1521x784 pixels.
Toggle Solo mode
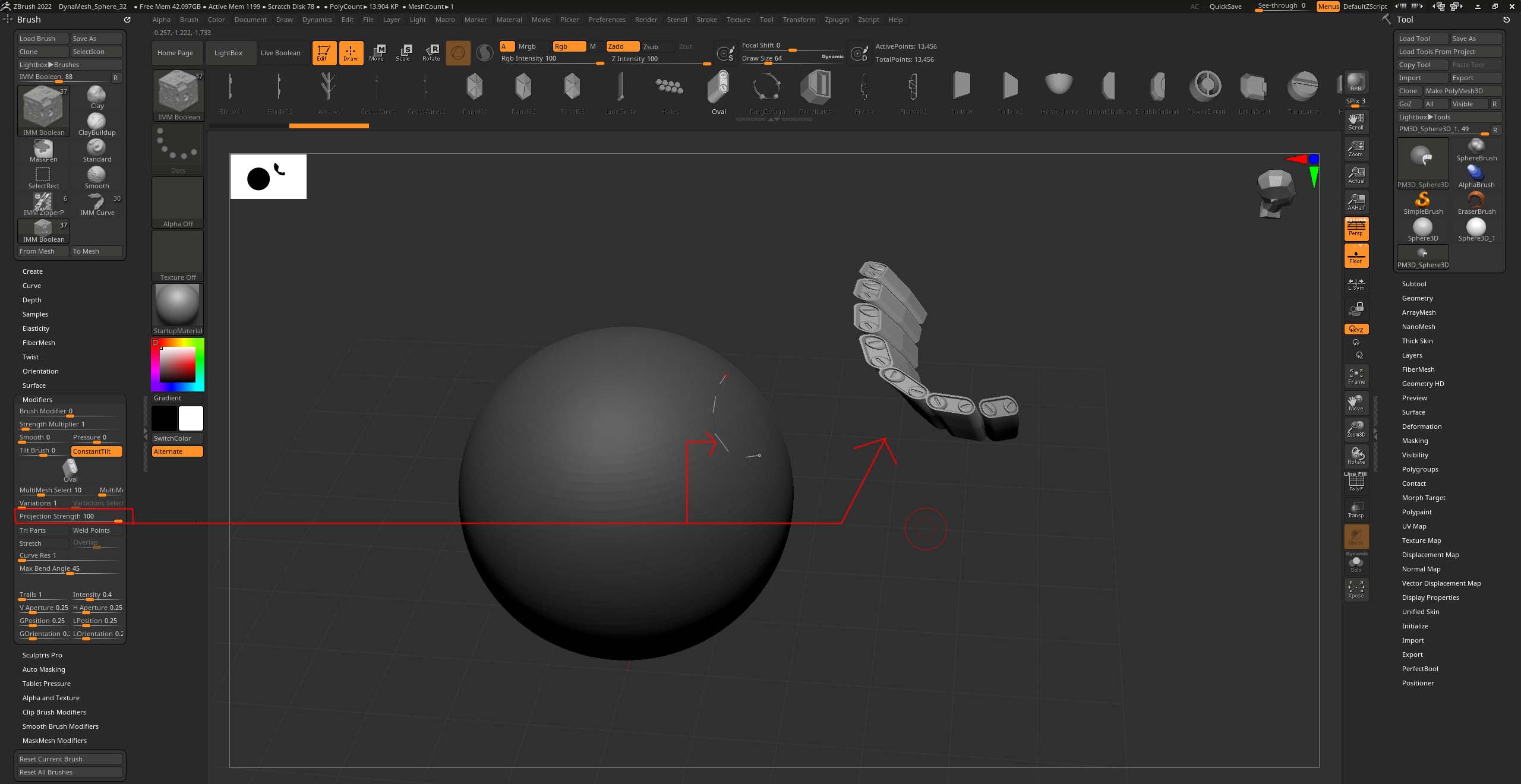pyautogui.click(x=1356, y=563)
